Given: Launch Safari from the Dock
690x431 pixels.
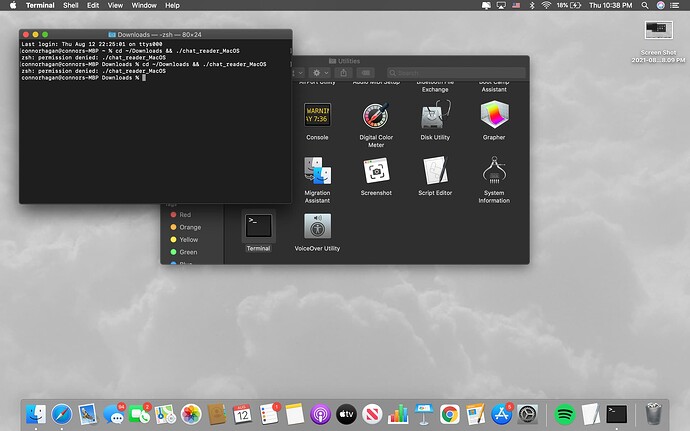Looking at the screenshot, I should tap(62, 414).
